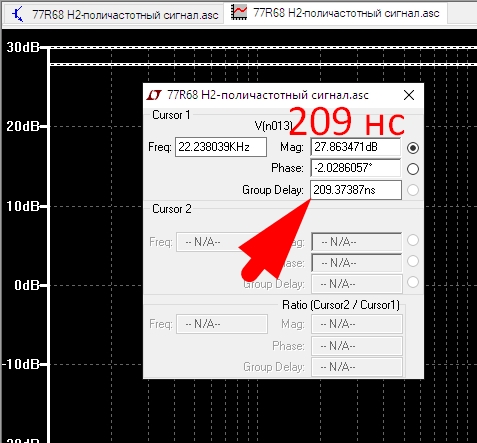The height and width of the screenshot is (443, 477).
Task: Click Group Delay field 209.37387ns
Action: (x=356, y=190)
